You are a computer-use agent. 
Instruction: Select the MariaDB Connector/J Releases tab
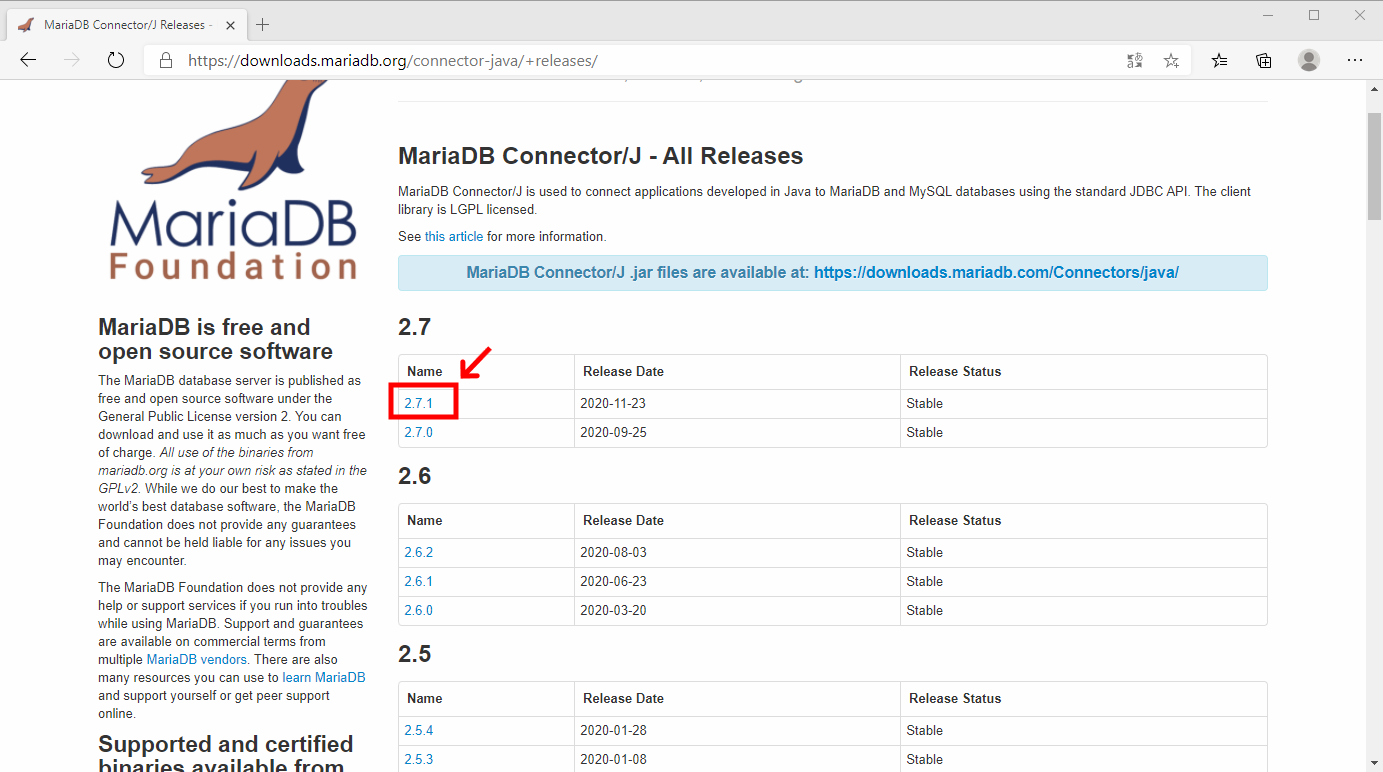(125, 24)
